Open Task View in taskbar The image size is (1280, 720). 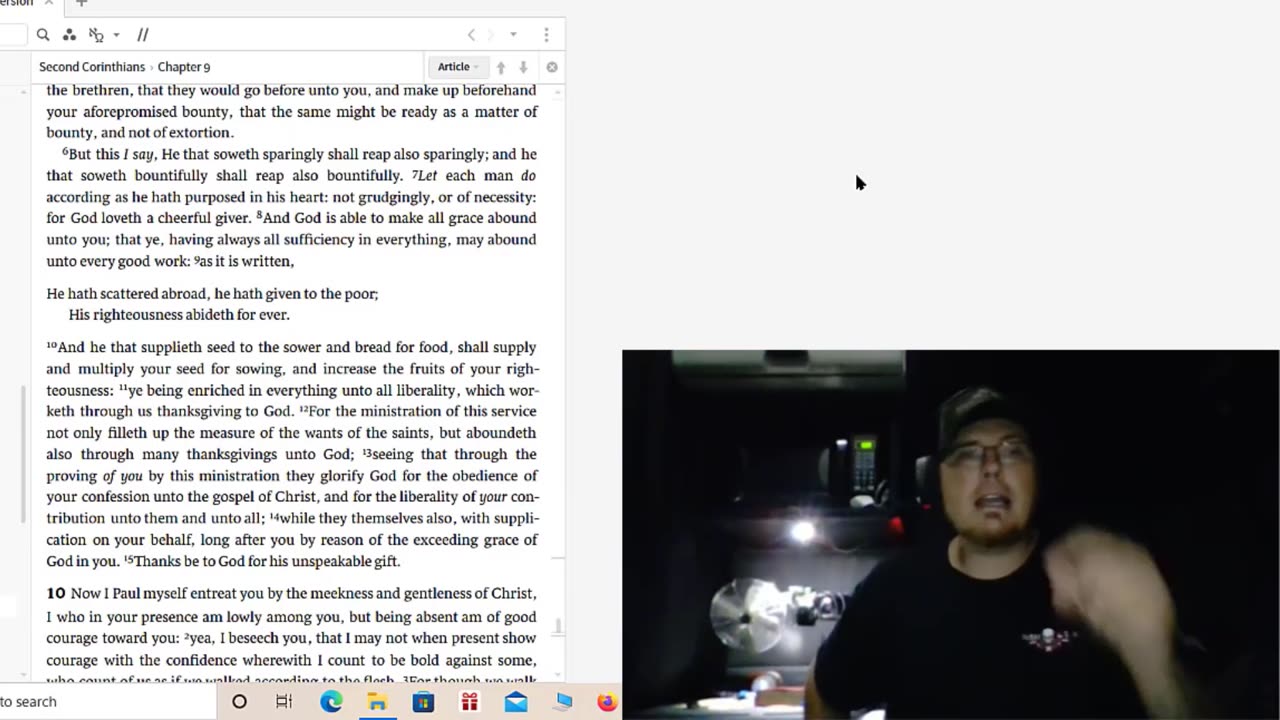click(x=284, y=702)
